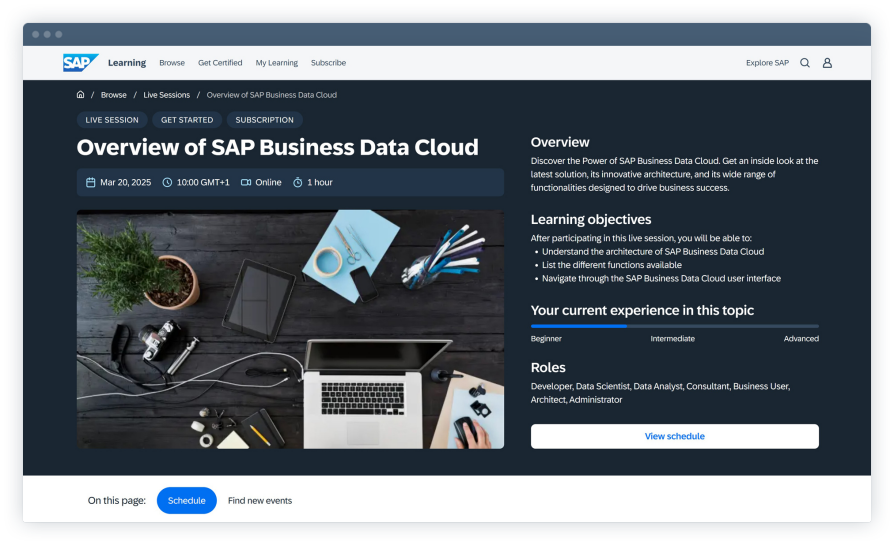Open the Browse menu item
This screenshot has height=545, width=894.
click(172, 63)
